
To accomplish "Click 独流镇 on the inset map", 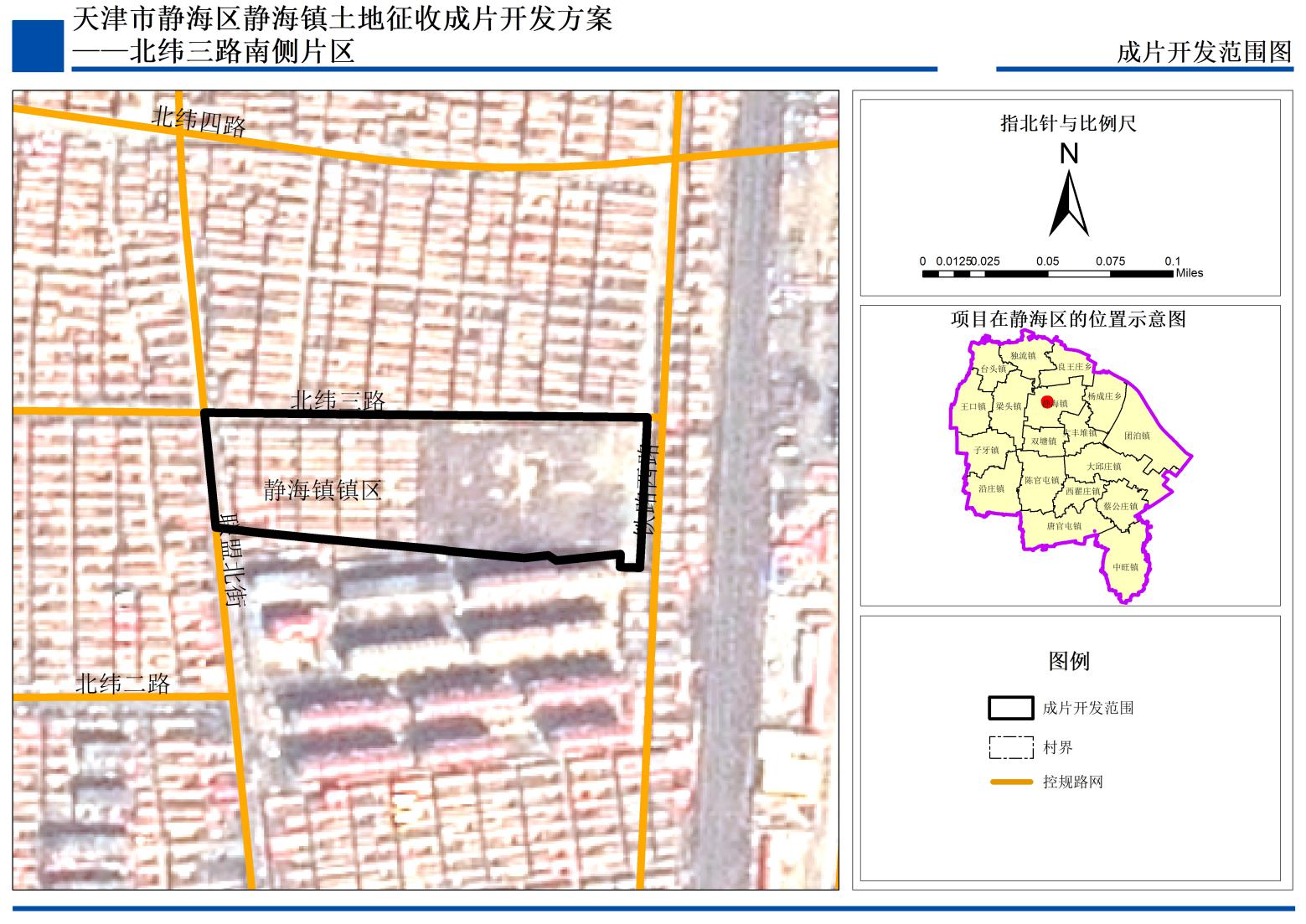I will tap(1023, 356).
